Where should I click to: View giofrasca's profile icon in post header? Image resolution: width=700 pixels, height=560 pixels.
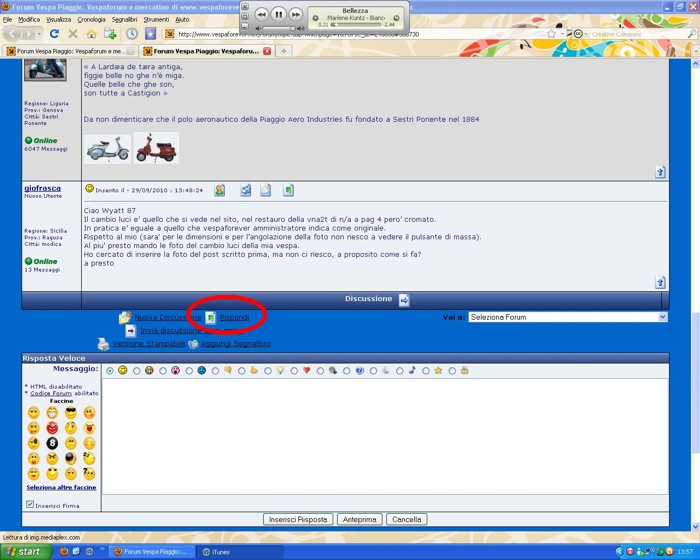pyautogui.click(x=219, y=190)
